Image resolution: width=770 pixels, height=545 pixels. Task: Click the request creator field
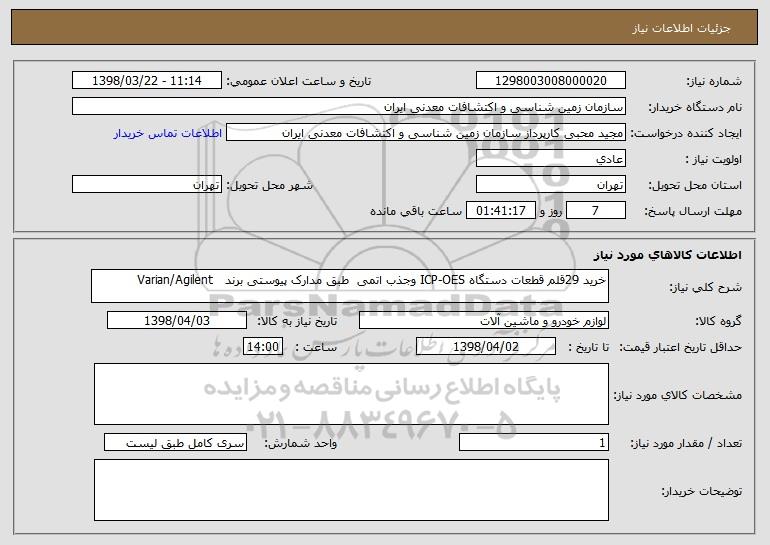point(426,133)
